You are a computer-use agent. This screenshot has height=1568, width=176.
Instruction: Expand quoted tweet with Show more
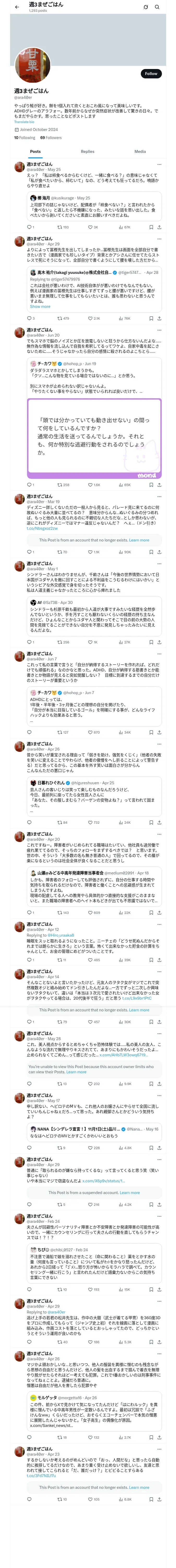coord(40,306)
